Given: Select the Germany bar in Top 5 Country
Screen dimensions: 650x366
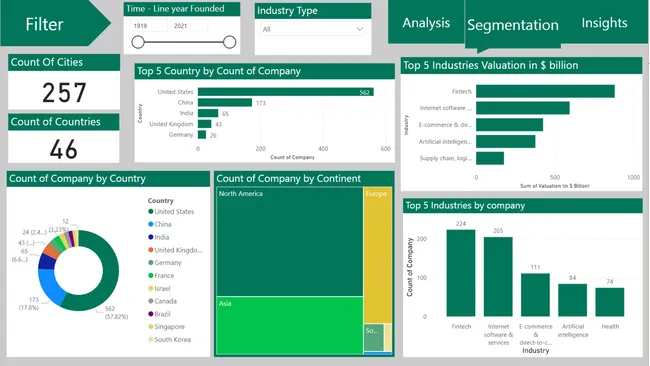Looking at the screenshot, I should pyautogui.click(x=202, y=135).
